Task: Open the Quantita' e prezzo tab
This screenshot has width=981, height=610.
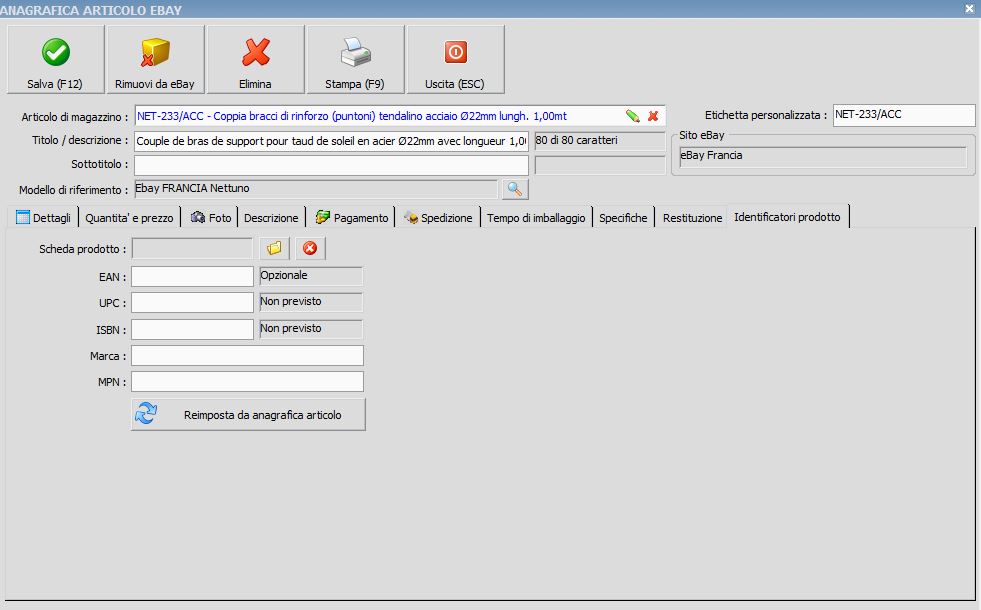Action: [x=129, y=218]
